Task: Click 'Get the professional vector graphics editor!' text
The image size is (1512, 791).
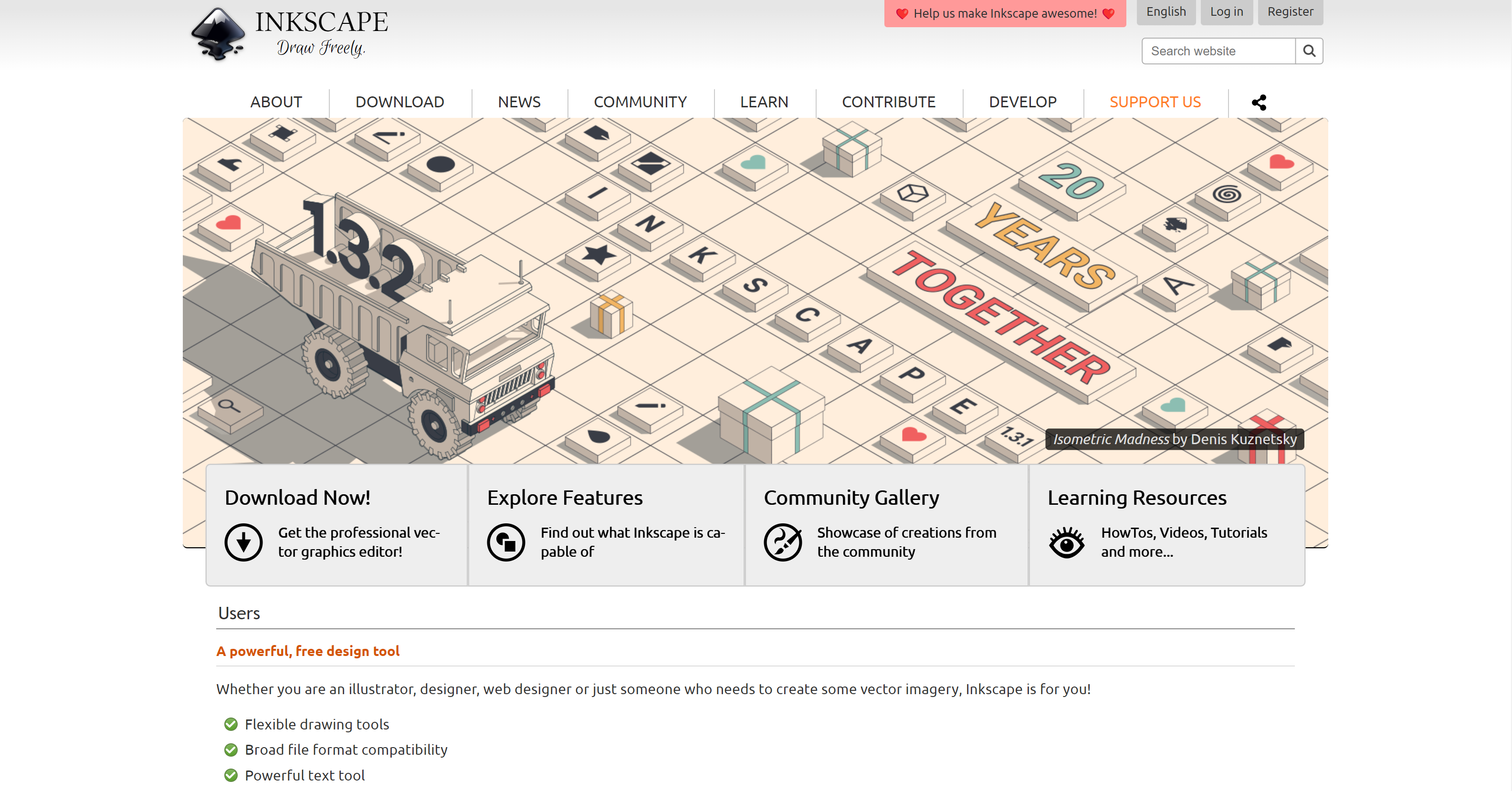Action: click(x=358, y=542)
